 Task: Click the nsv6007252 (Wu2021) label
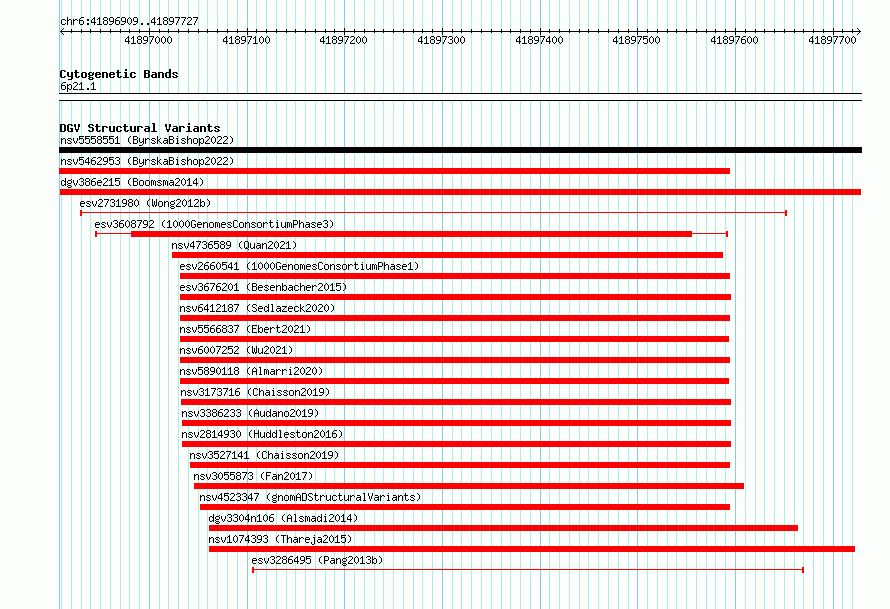pyautogui.click(x=236, y=350)
